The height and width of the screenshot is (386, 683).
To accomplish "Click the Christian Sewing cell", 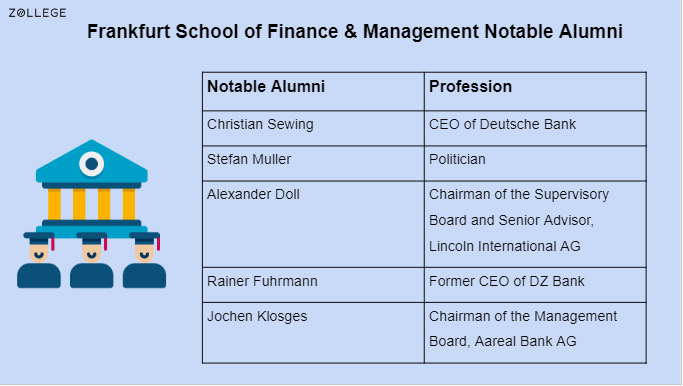I will click(x=313, y=128).
